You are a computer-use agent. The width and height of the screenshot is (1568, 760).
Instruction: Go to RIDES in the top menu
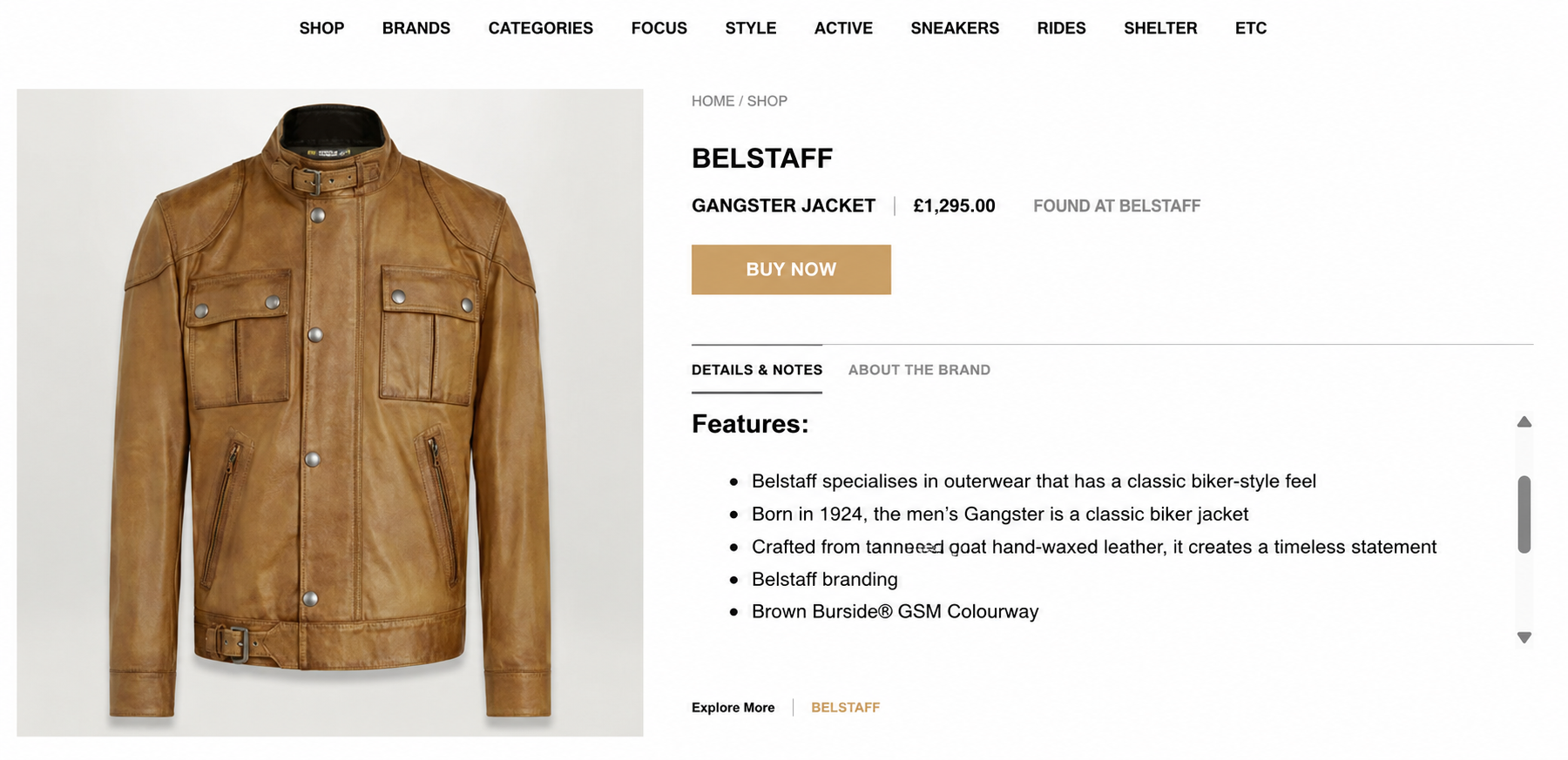pos(1060,28)
